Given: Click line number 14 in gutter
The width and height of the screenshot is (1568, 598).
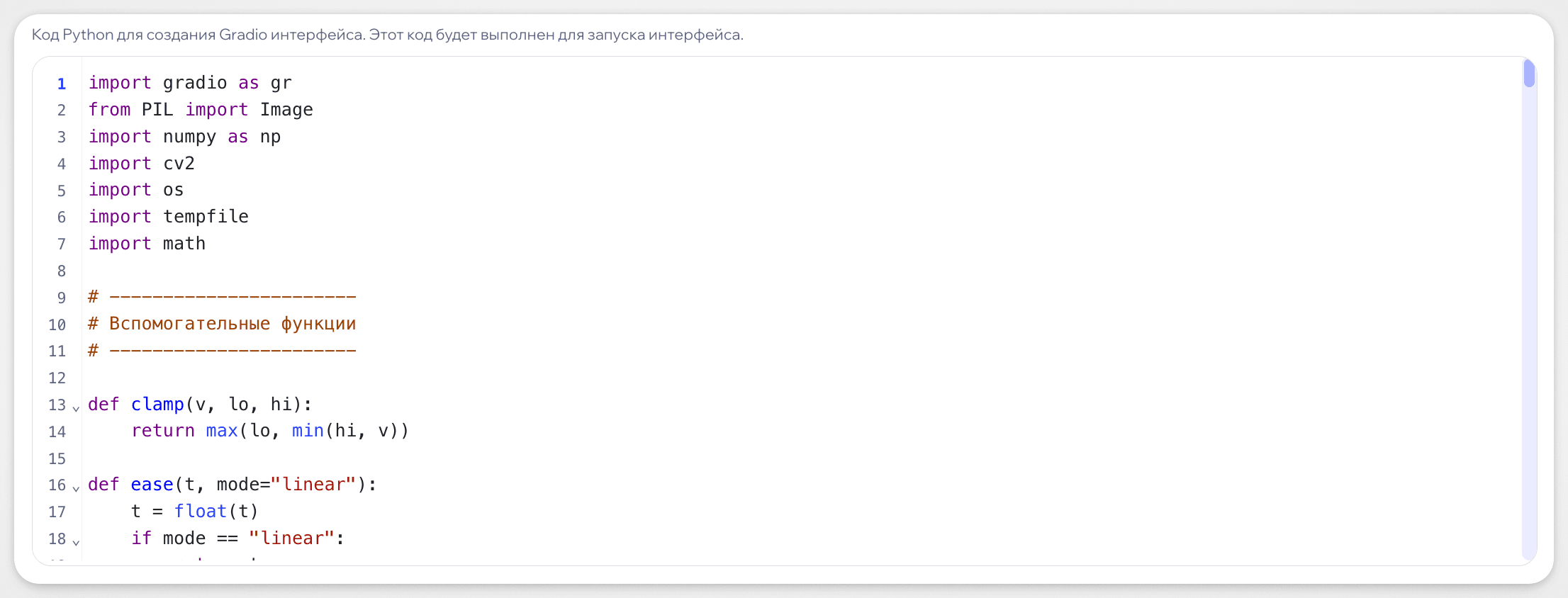Looking at the screenshot, I should pos(57,431).
